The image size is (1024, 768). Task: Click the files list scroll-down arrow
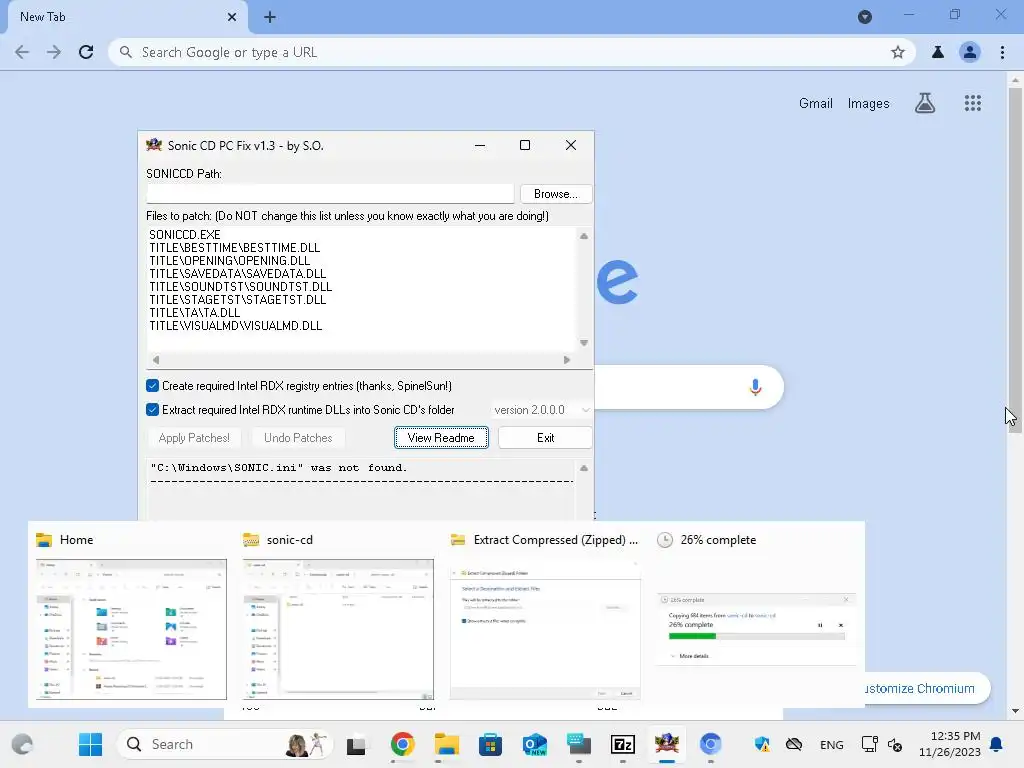(x=584, y=343)
